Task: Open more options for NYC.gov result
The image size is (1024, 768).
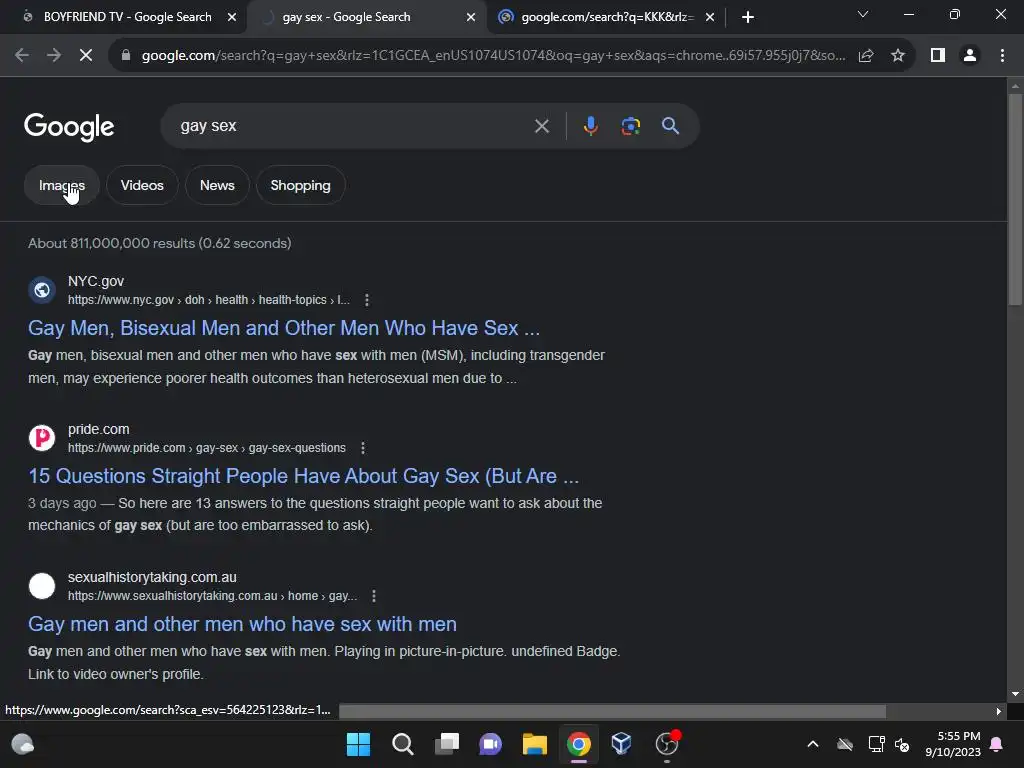Action: tap(367, 300)
